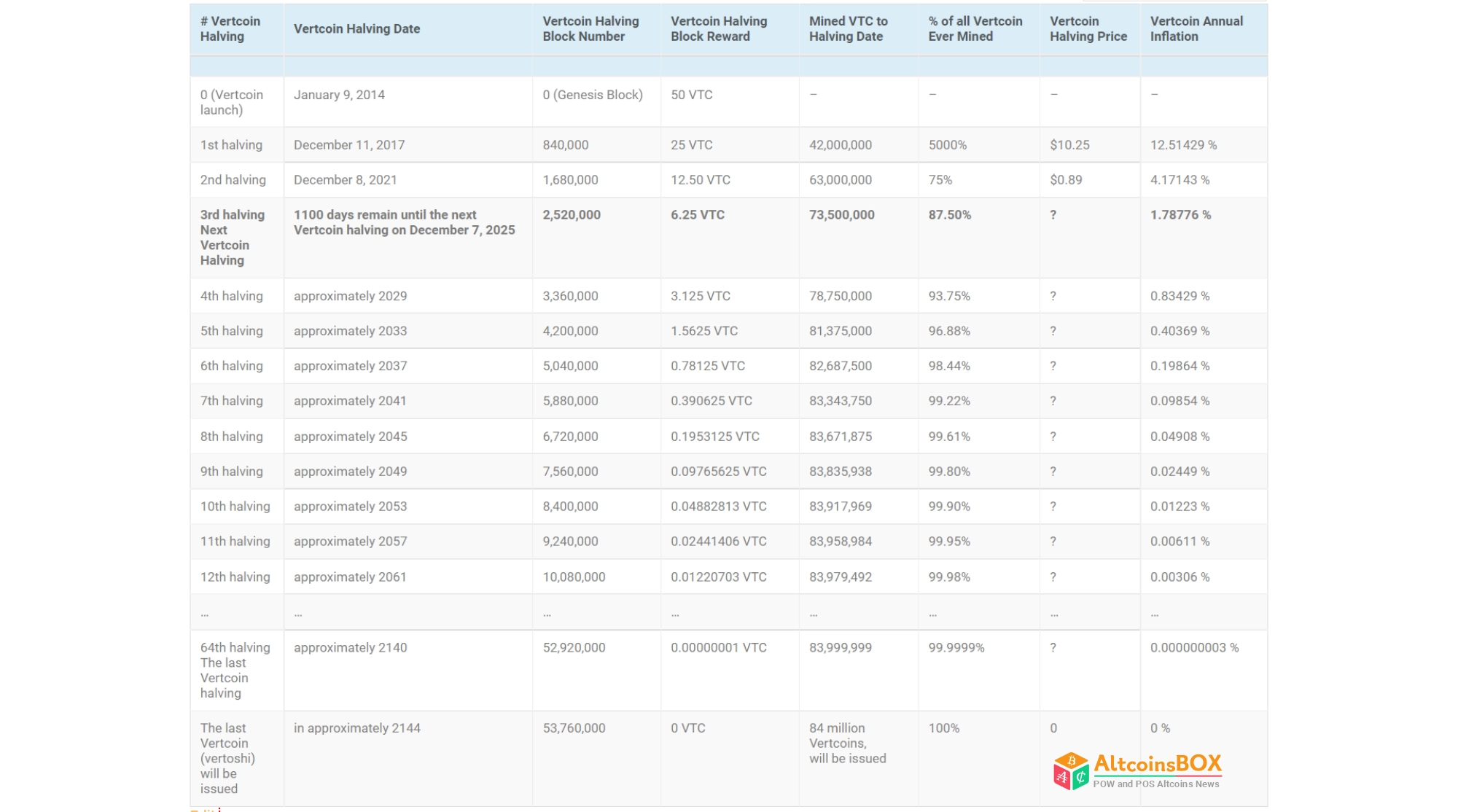This screenshot has height=812, width=1458.
Task: Click the '5th halving' row label
Action: click(232, 331)
